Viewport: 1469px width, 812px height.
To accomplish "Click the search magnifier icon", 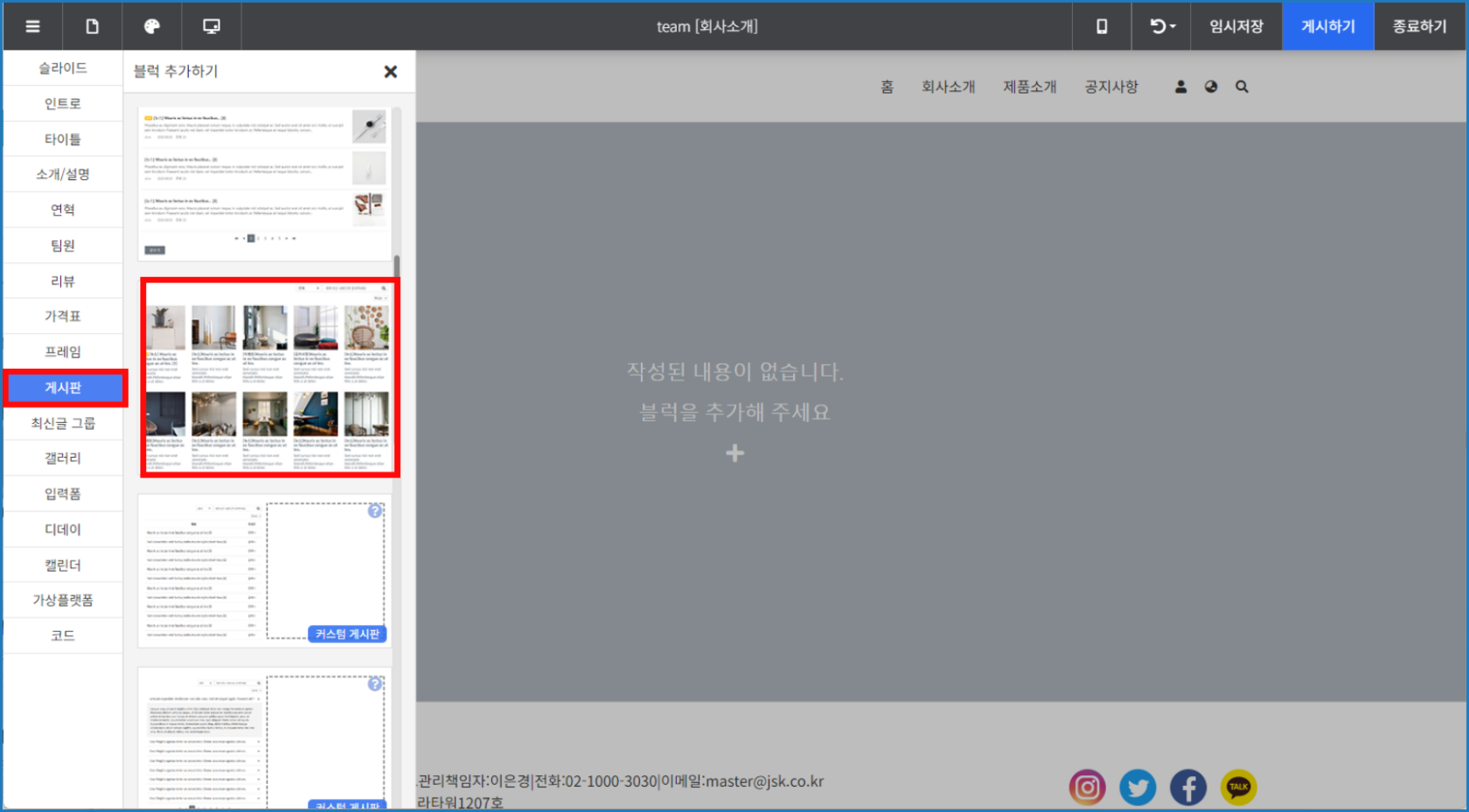I will click(x=1242, y=87).
